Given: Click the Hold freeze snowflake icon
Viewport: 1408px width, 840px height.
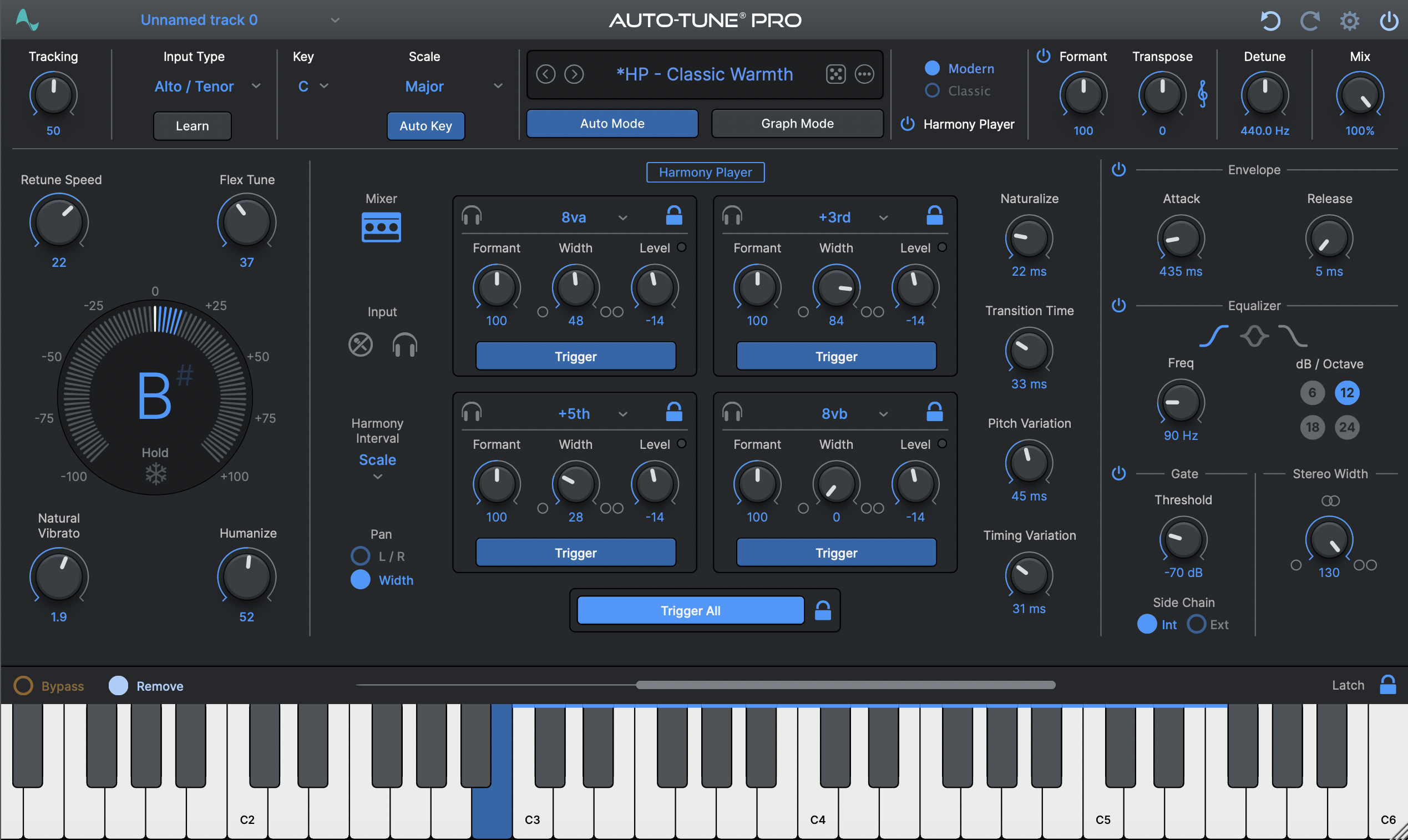Looking at the screenshot, I should click(x=156, y=474).
